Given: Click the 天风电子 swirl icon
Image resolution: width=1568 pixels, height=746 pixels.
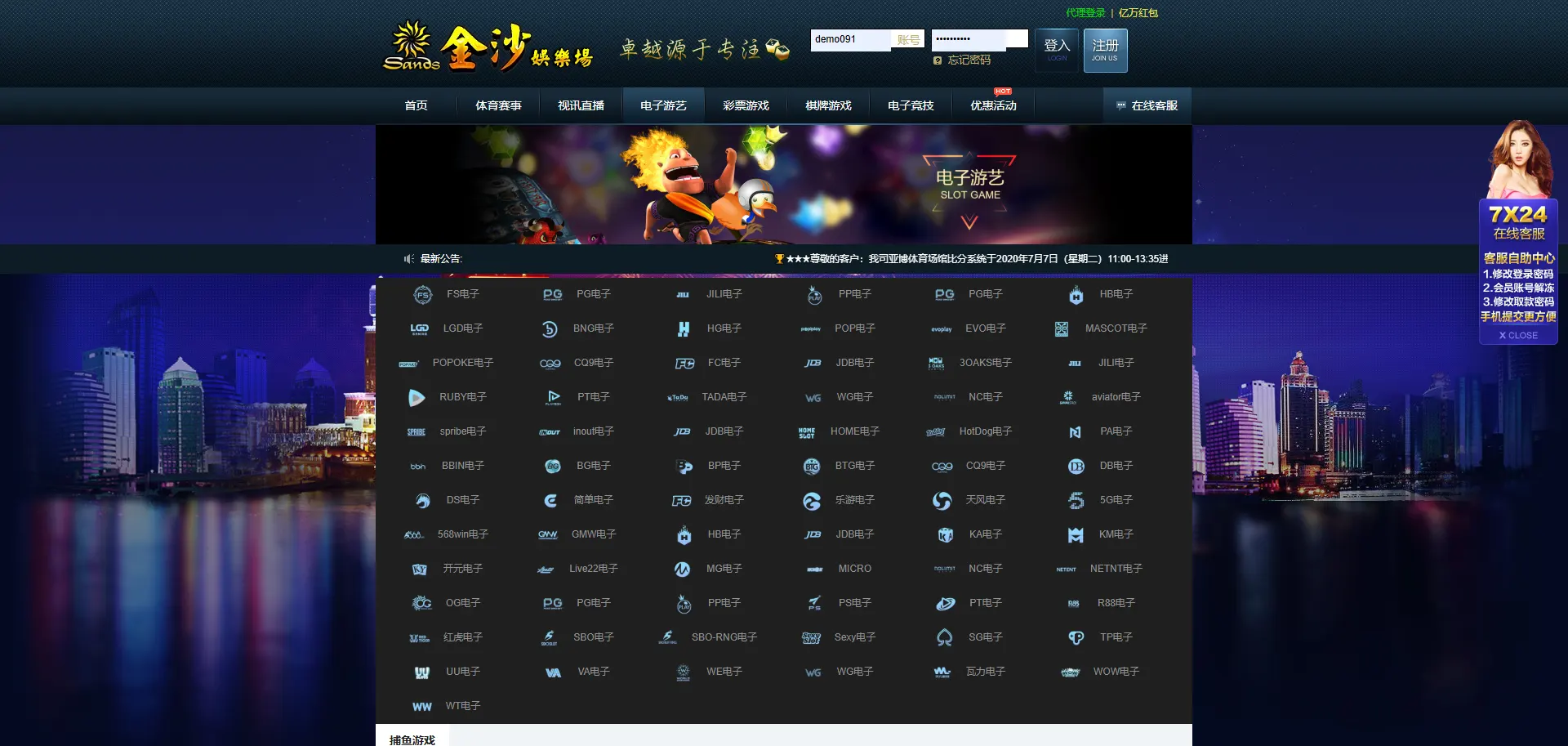Looking at the screenshot, I should pos(942,501).
